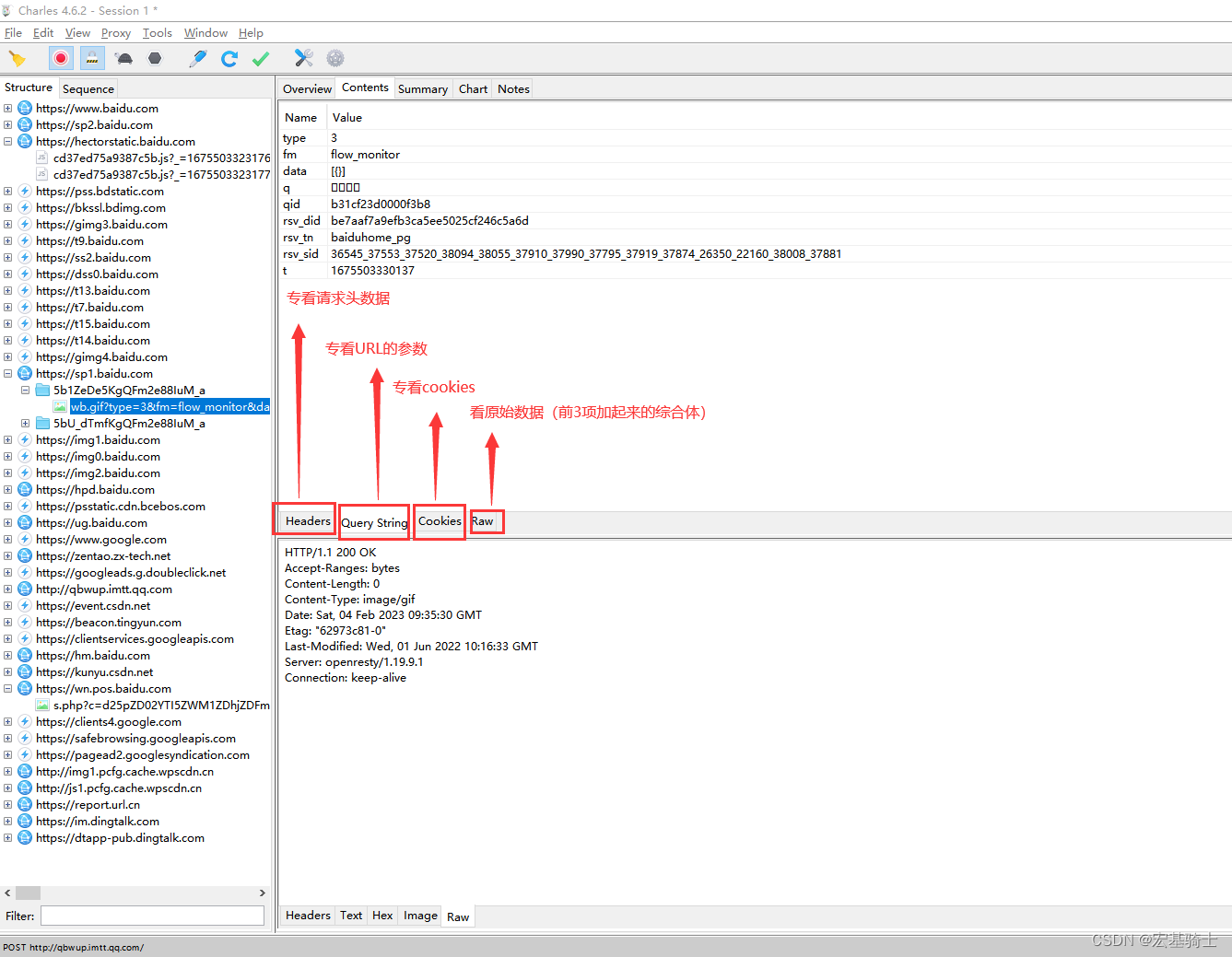Click the globe icon for https://sp2.baidu.com
The image size is (1232, 957).
tap(25, 125)
